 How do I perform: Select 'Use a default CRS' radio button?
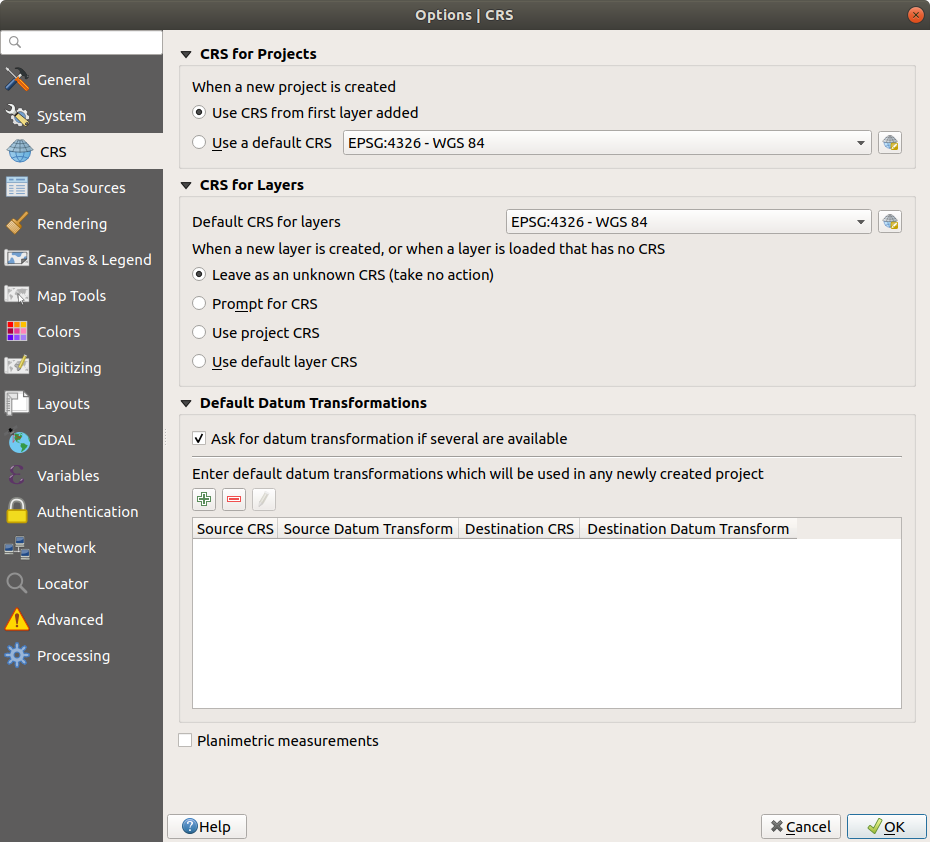click(x=200, y=143)
